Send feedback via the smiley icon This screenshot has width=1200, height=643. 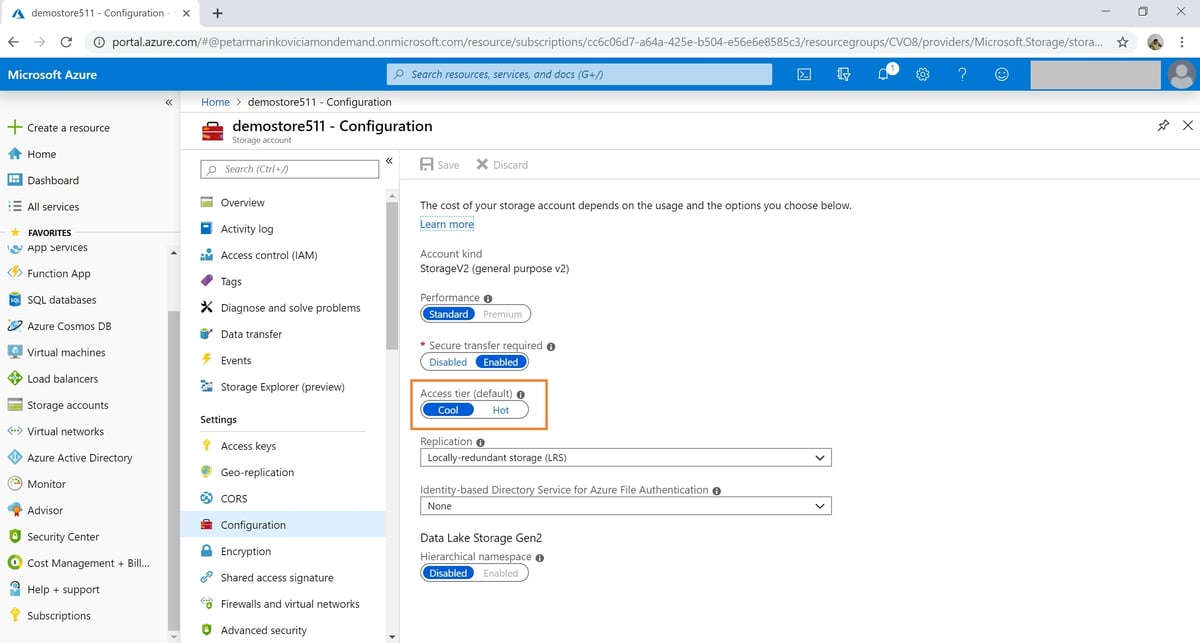[1001, 74]
